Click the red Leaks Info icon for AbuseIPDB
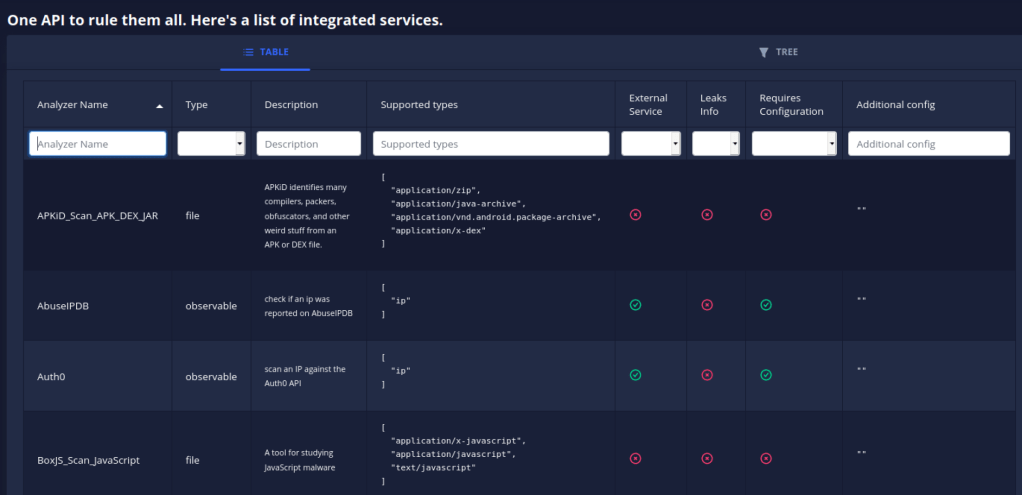This screenshot has height=495, width=1022. 707,305
